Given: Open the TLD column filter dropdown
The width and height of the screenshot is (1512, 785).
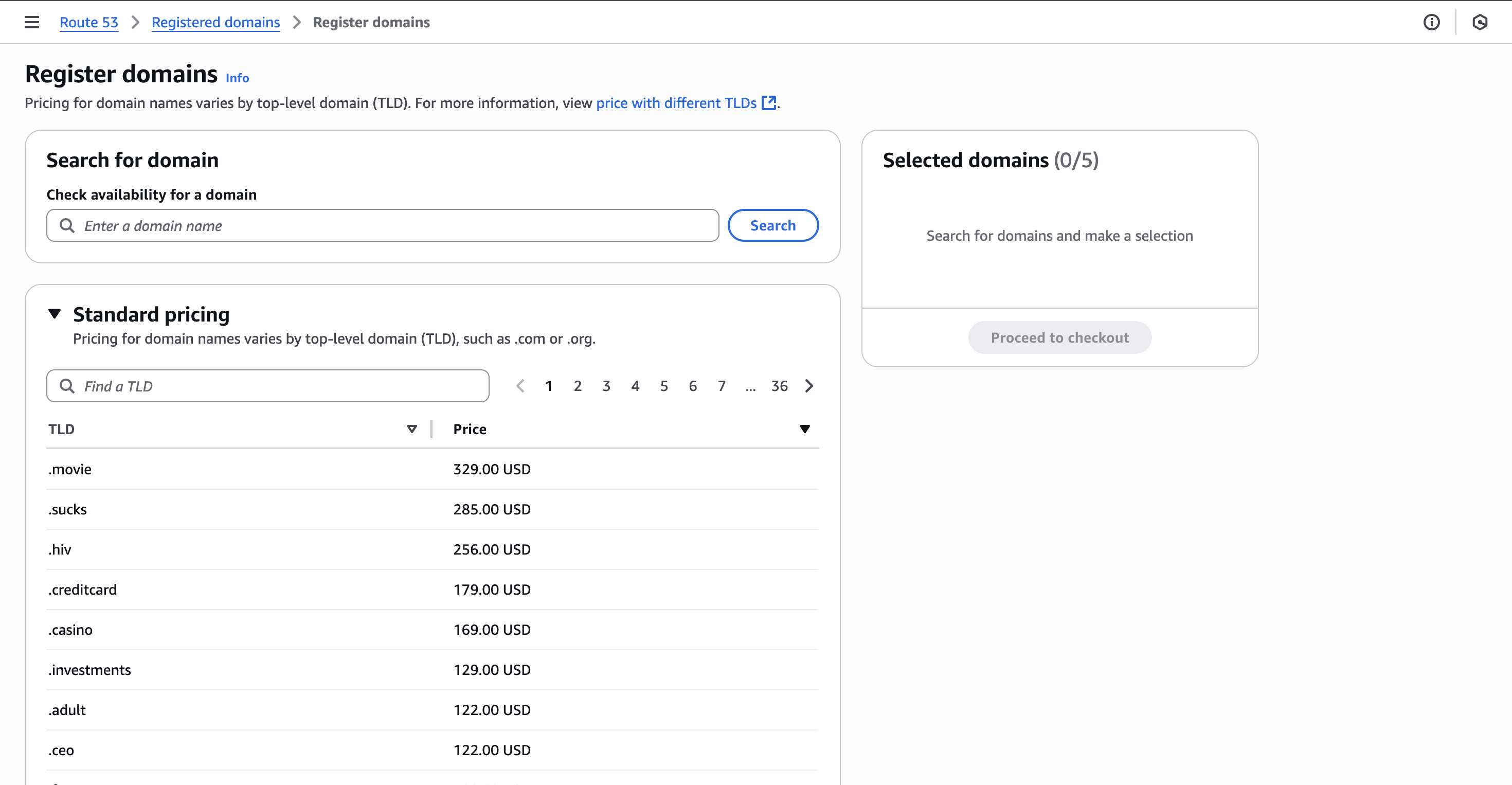Looking at the screenshot, I should (x=412, y=429).
